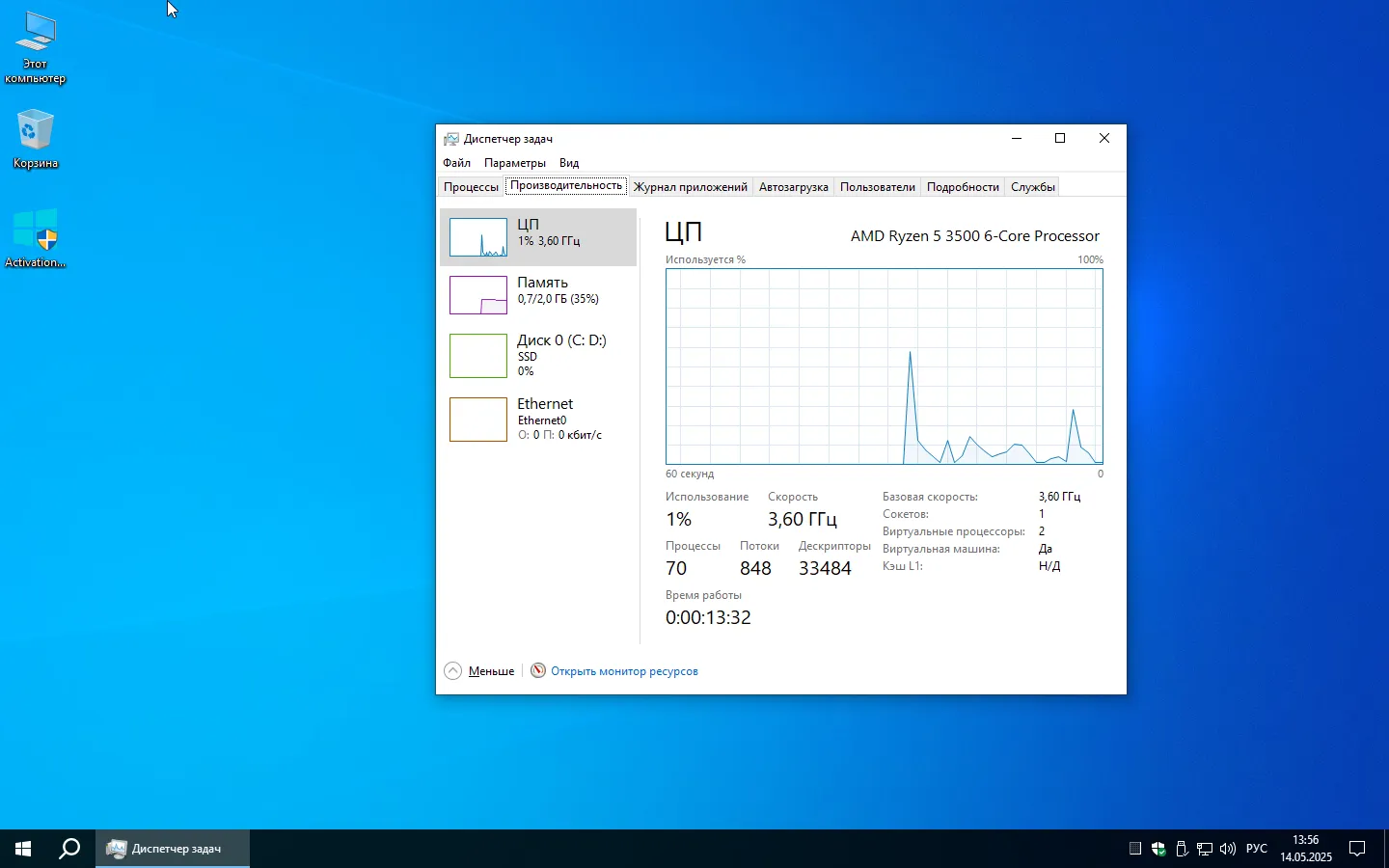Maximize the Диспетчер задач window
Viewport: 1389px width, 868px height.
pyautogui.click(x=1060, y=139)
